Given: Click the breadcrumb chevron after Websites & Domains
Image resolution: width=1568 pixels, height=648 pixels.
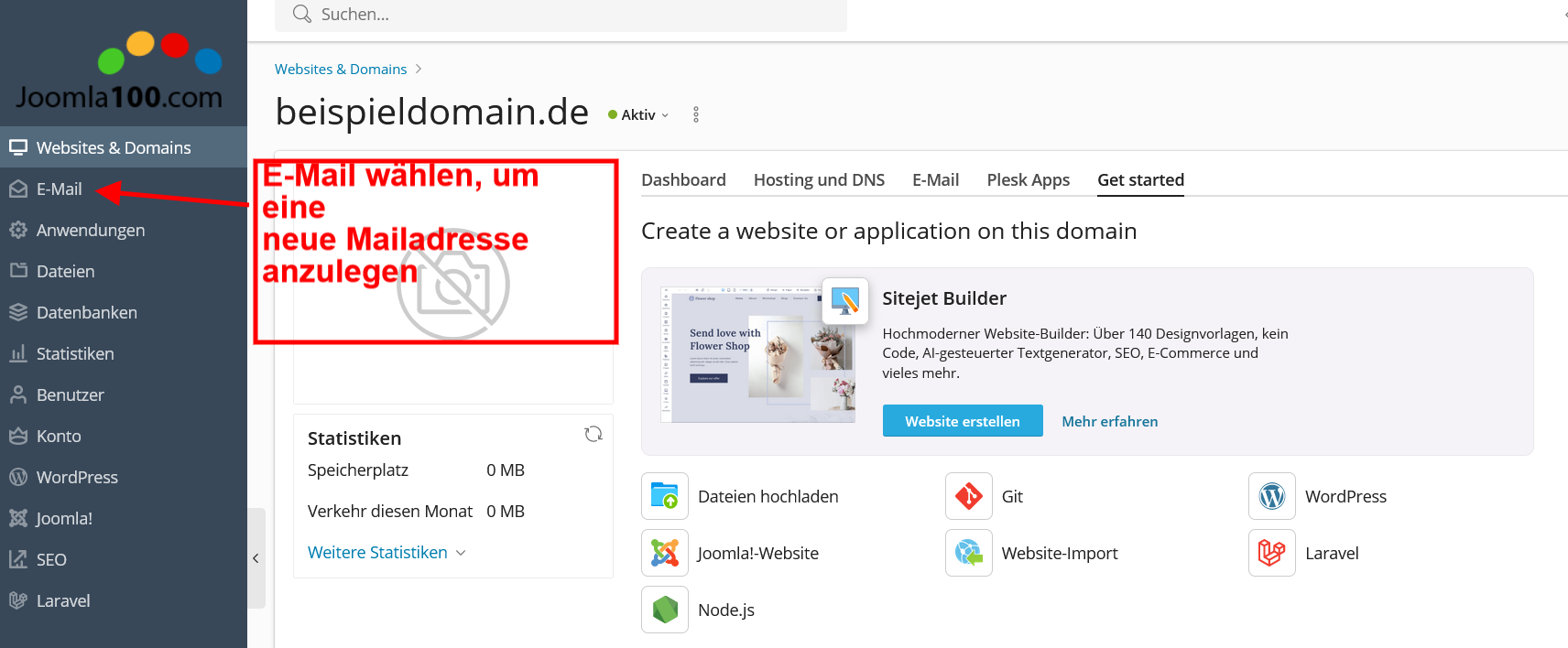Looking at the screenshot, I should (419, 69).
